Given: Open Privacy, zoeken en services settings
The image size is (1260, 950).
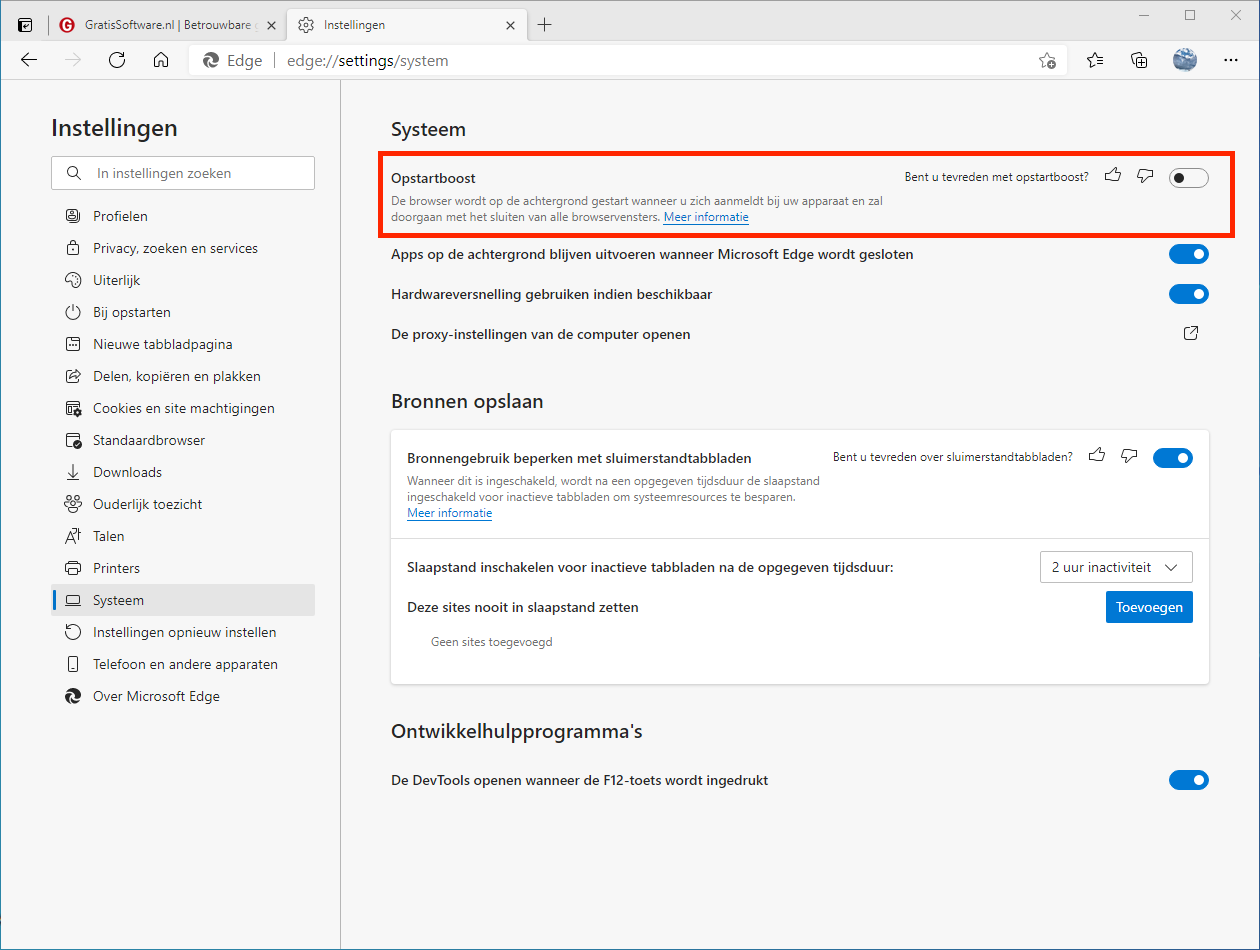Looking at the screenshot, I should [175, 248].
